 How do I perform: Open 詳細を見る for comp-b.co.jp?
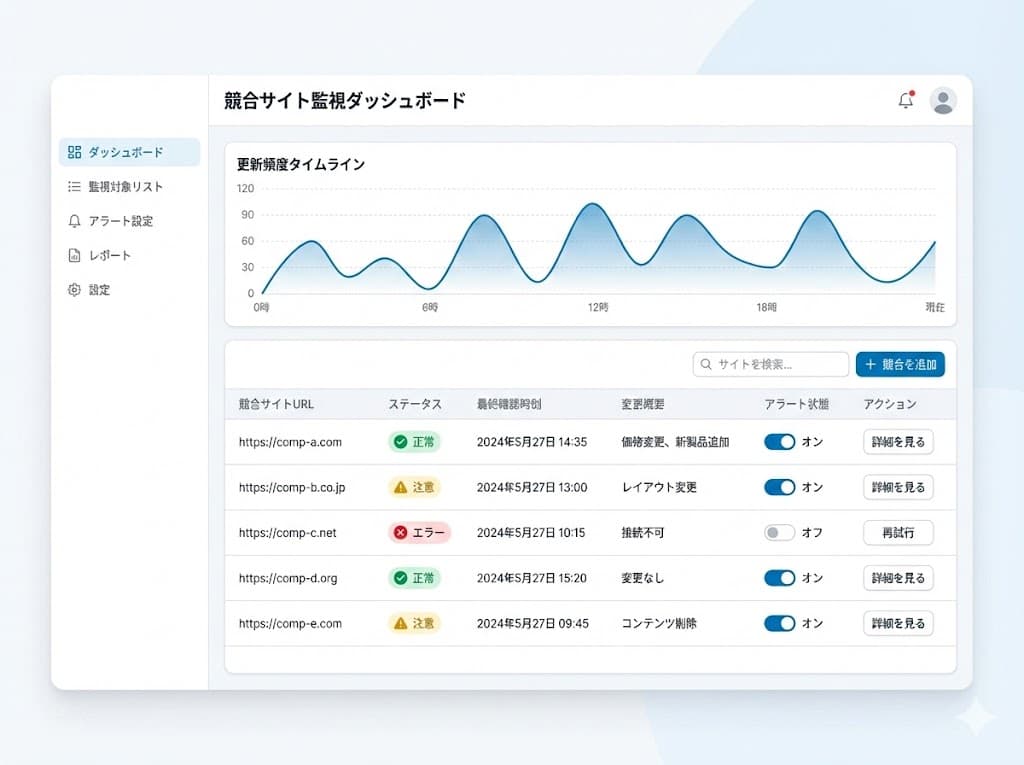pos(897,487)
